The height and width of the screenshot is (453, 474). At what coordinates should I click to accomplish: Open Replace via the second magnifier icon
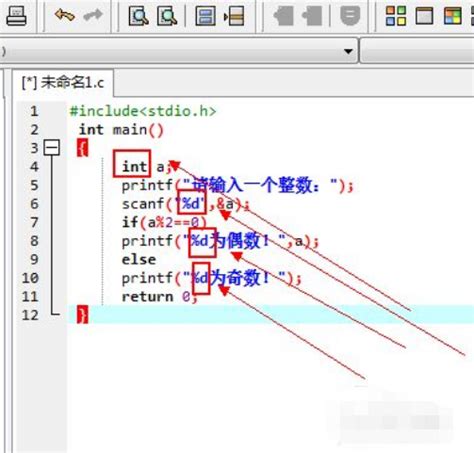167,16
